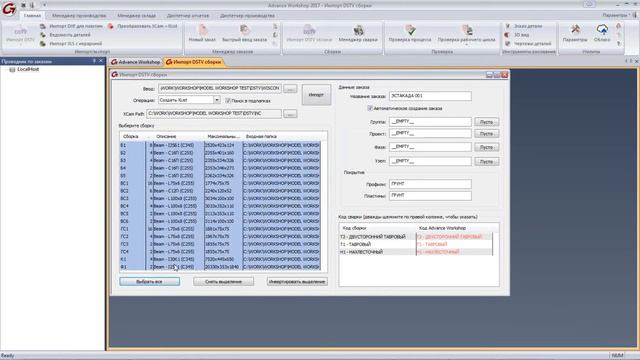The image size is (640, 360).
Task: Pin the Проводник по заказам panel
Action: [x=94, y=61]
